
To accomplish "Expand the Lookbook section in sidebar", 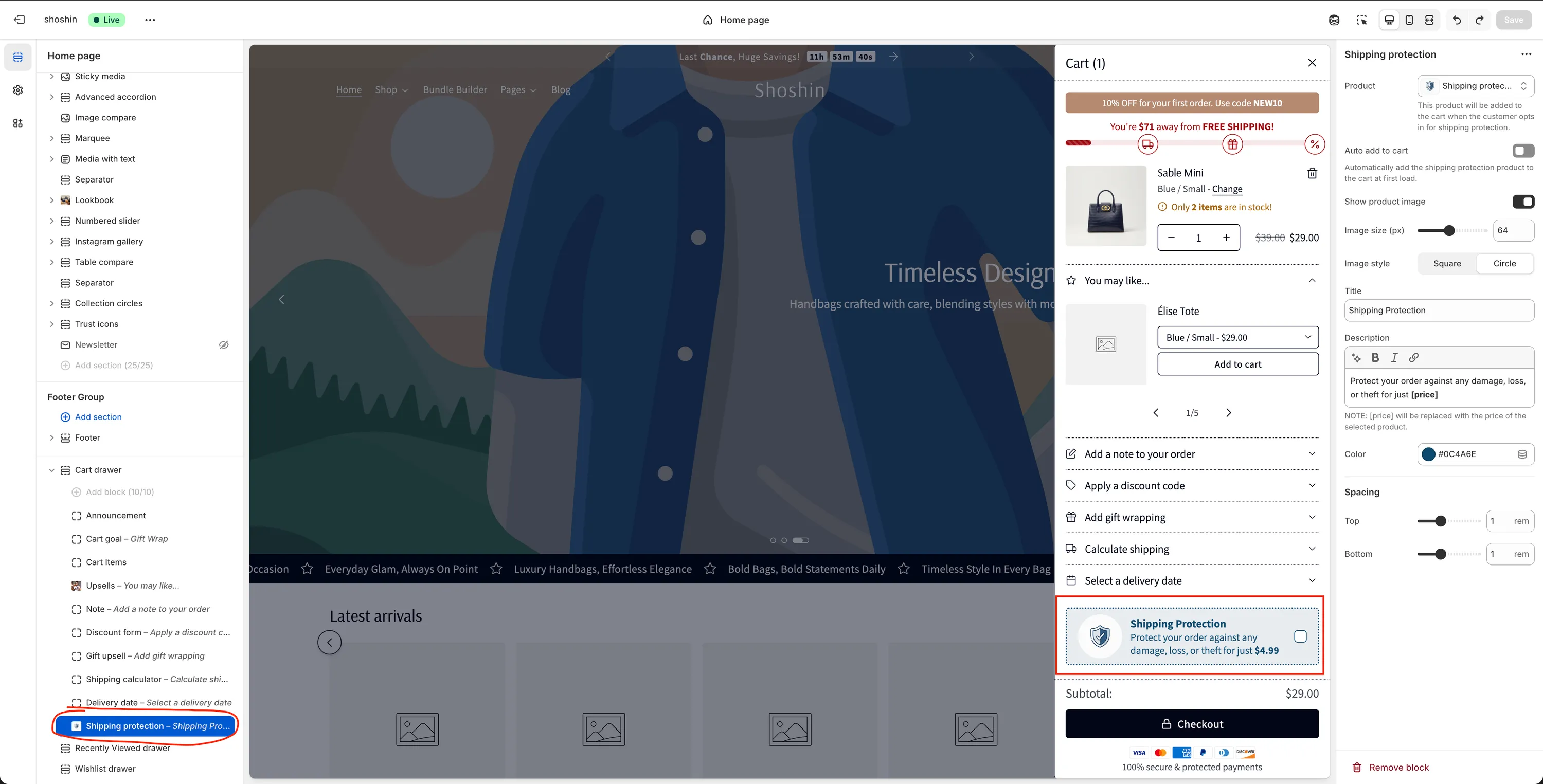I will click(x=51, y=200).
